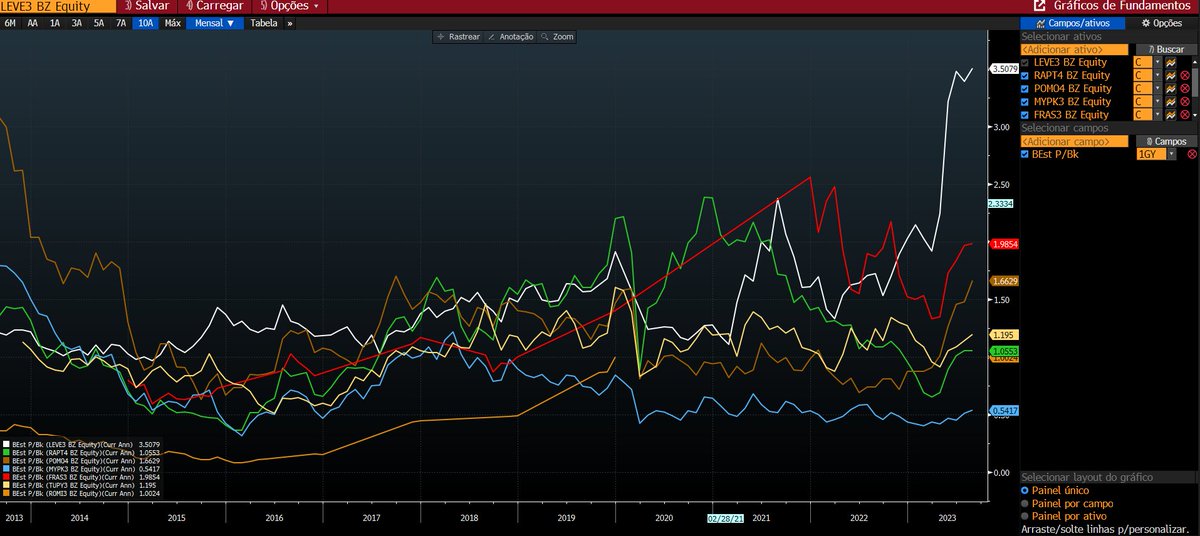Uncheck POMO4 BZ Equity checkbox
Screen dimensions: 1200x536
click(x=1025, y=88)
